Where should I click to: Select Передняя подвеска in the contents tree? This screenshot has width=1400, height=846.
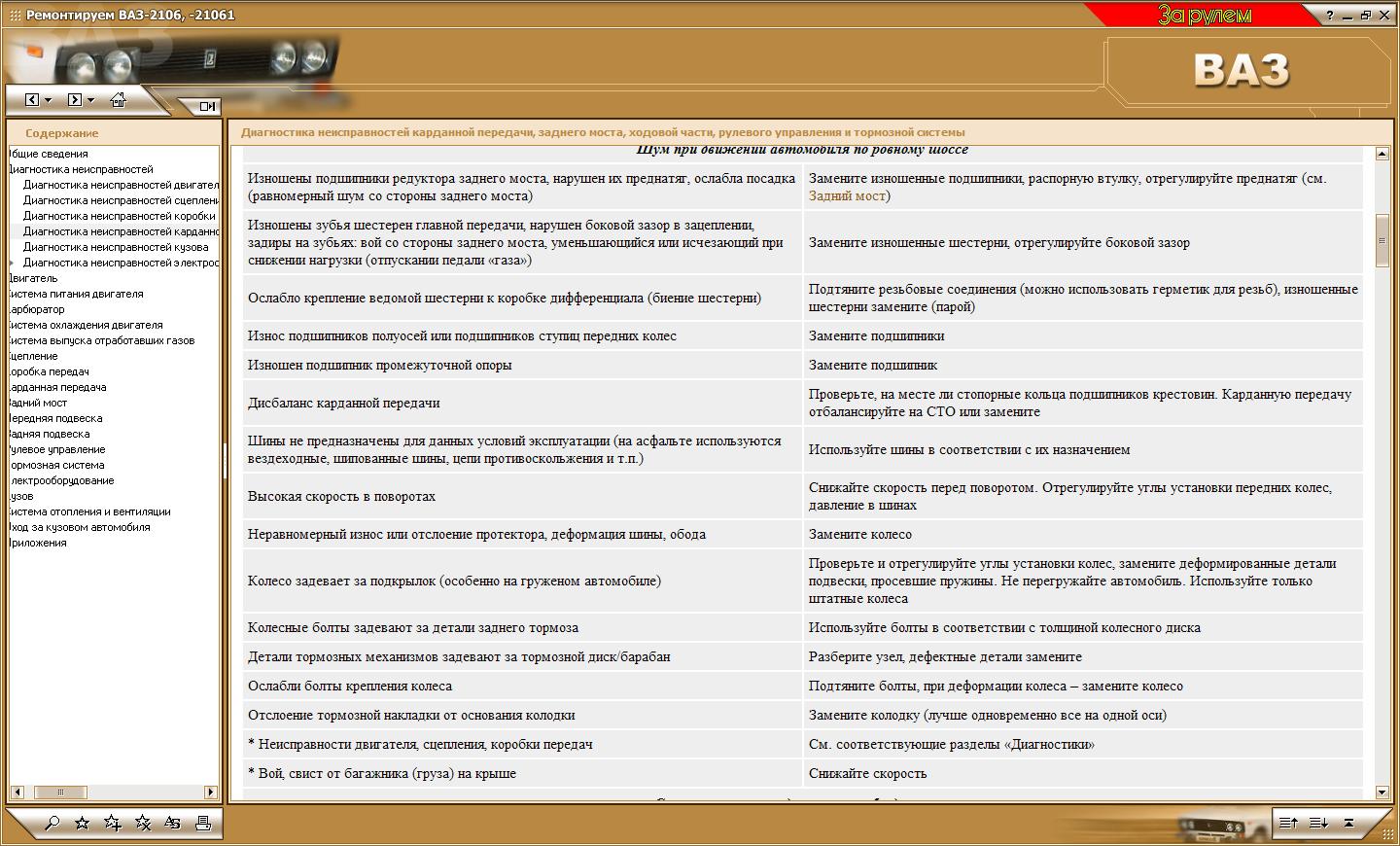[55, 418]
